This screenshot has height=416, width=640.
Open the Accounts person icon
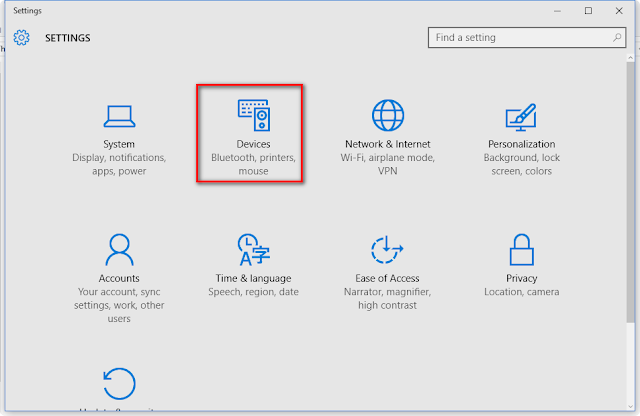pos(119,249)
